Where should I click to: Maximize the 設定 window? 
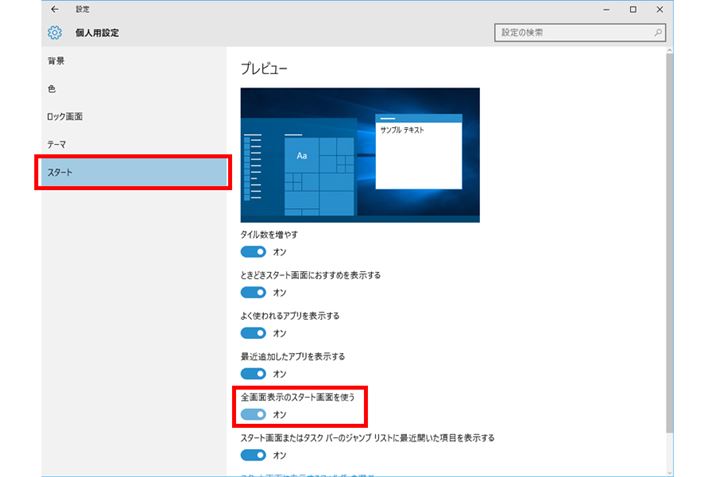click(x=633, y=9)
